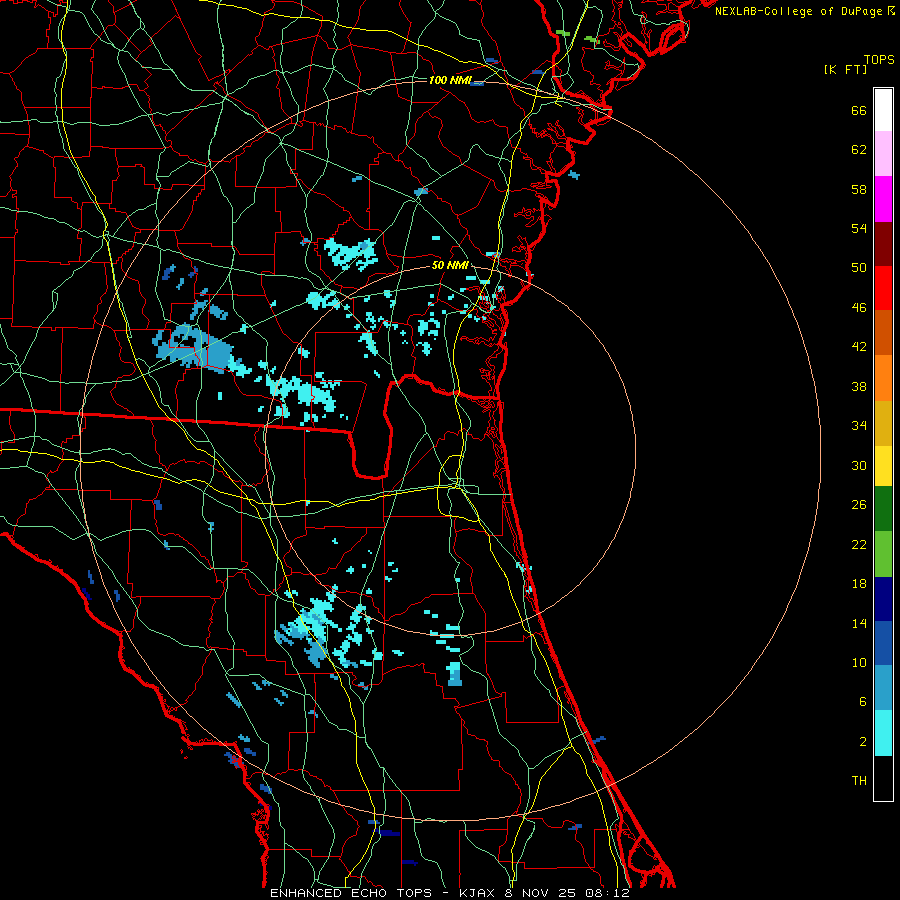Click the navy 22 color band

(x=883, y=599)
